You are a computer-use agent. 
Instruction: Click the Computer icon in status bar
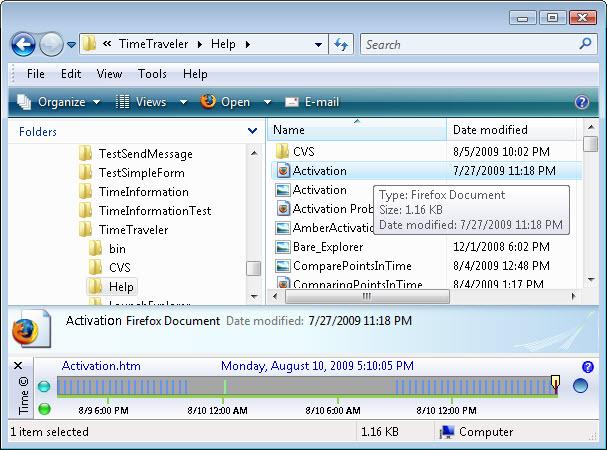[447, 432]
